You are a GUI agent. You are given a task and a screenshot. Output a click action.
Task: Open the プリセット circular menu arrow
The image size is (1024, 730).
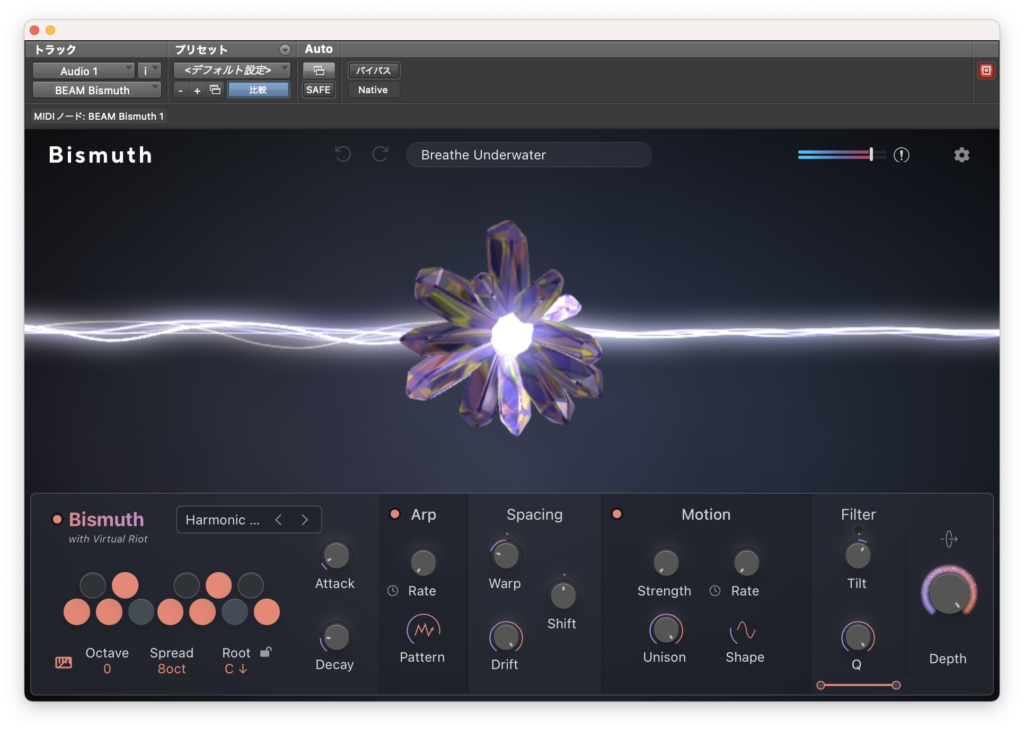pyautogui.click(x=285, y=50)
